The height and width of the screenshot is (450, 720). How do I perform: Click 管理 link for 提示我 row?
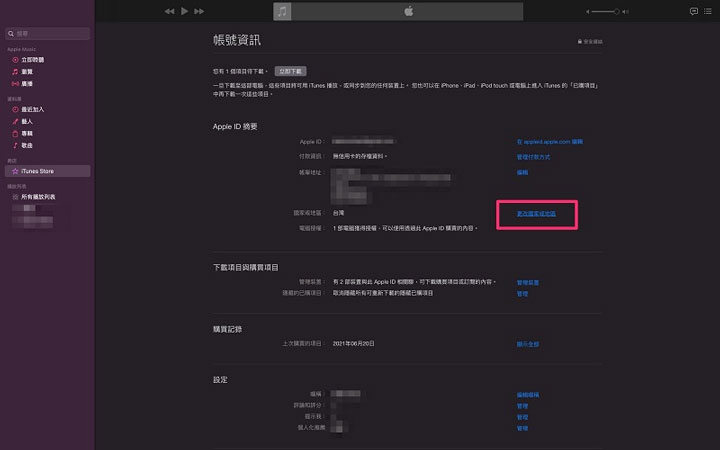[x=522, y=417]
